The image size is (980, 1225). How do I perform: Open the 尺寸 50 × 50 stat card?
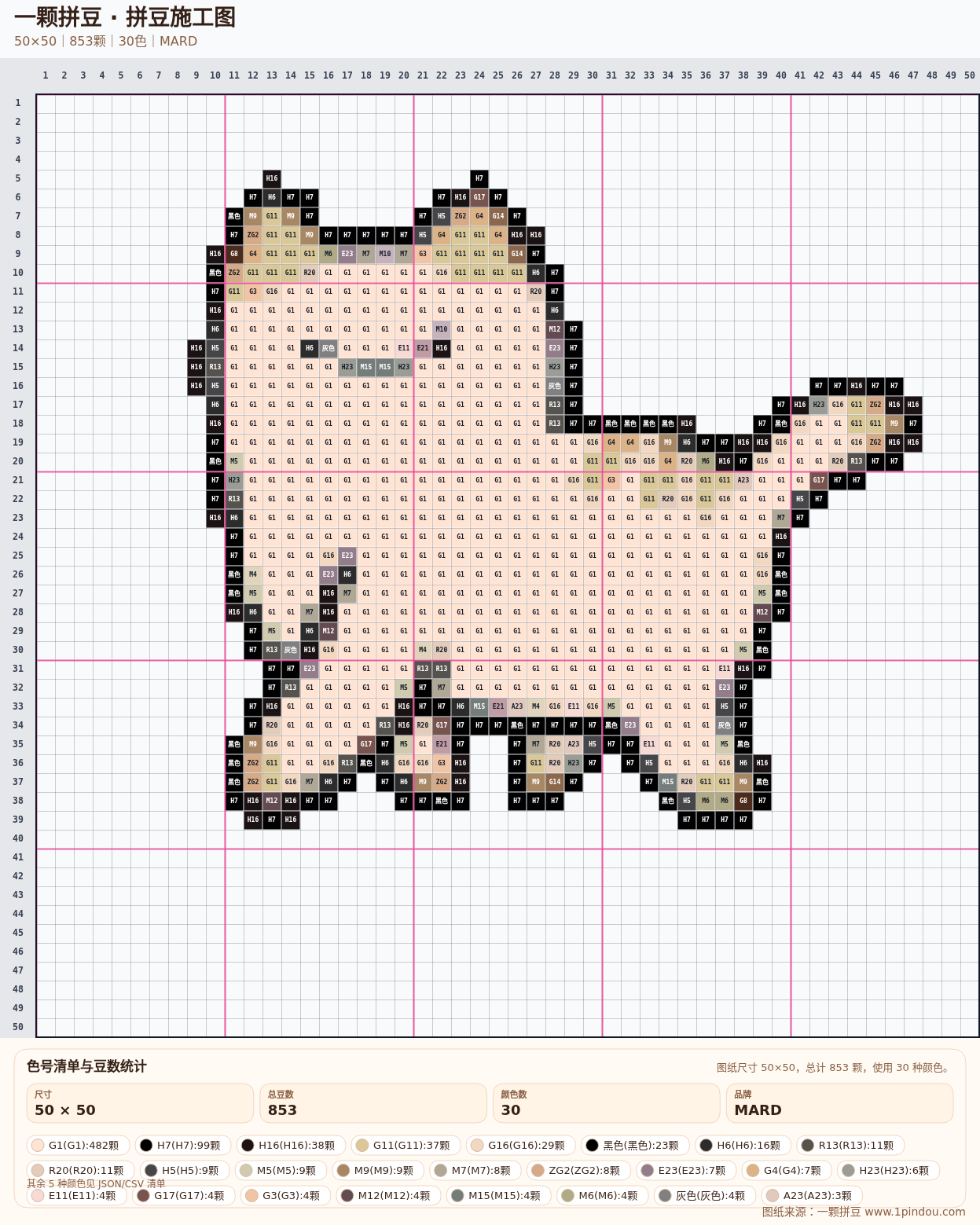pyautogui.click(x=140, y=1103)
